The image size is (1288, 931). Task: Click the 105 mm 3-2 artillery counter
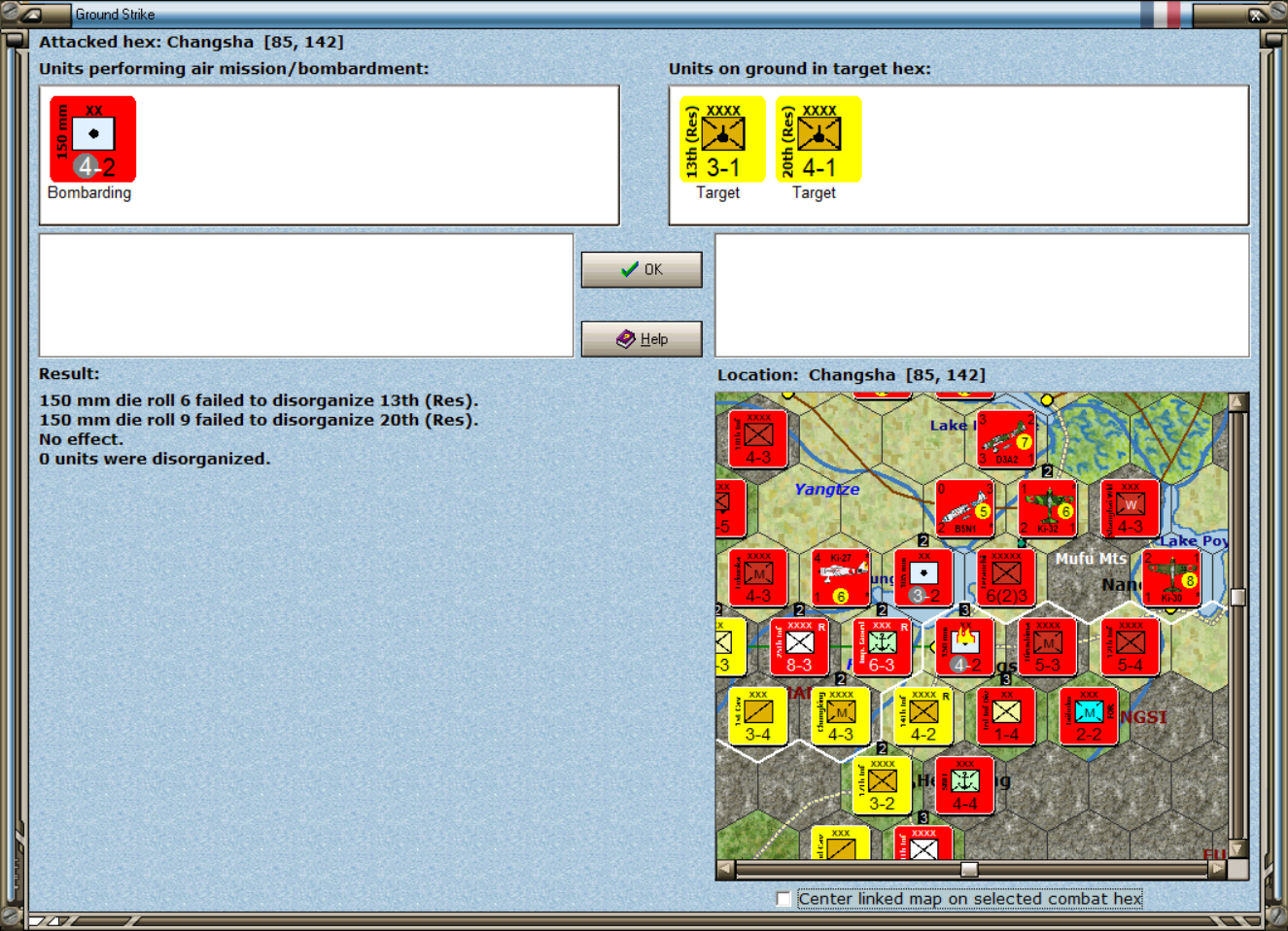(923, 577)
